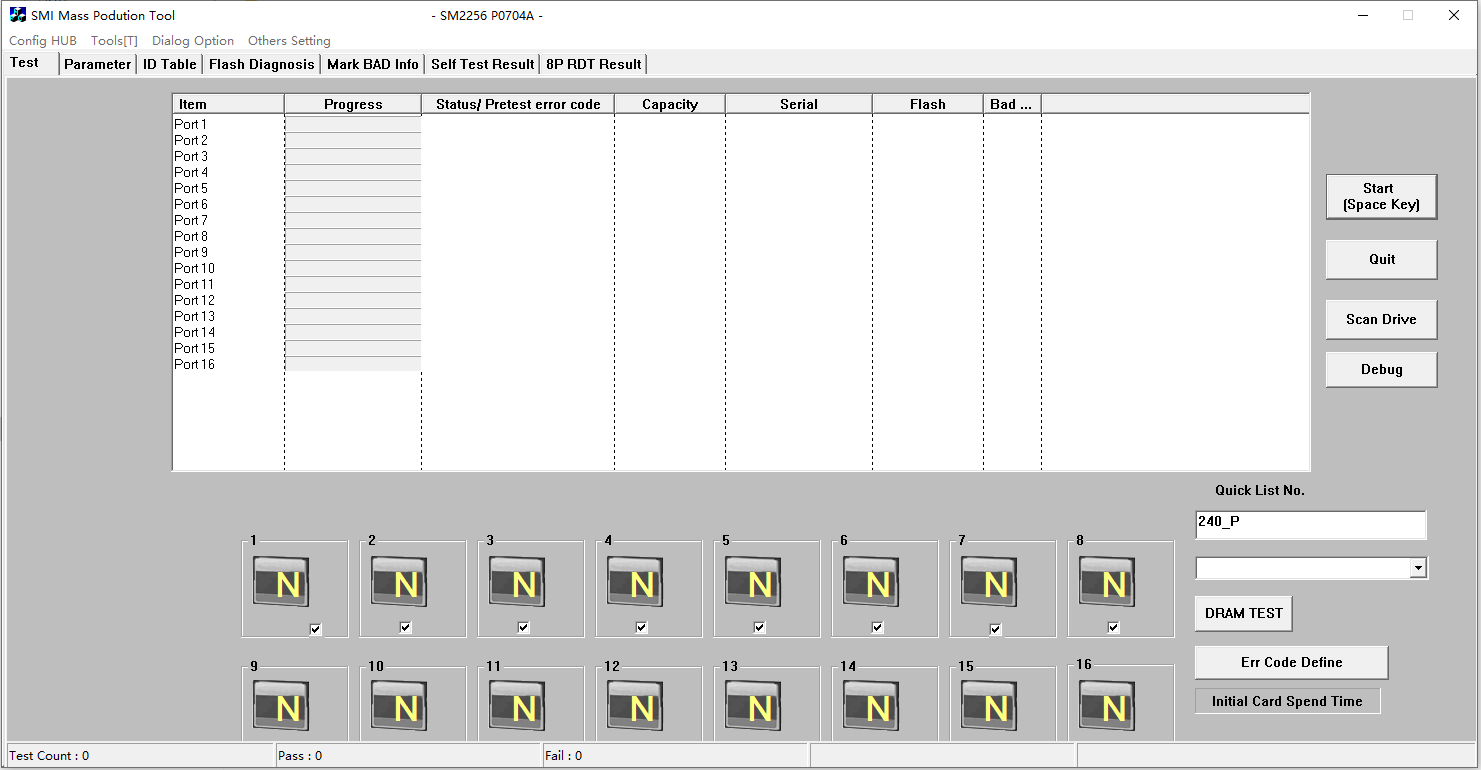This screenshot has width=1481, height=770.
Task: Click the Port 8 progress bar
Action: tap(353, 236)
